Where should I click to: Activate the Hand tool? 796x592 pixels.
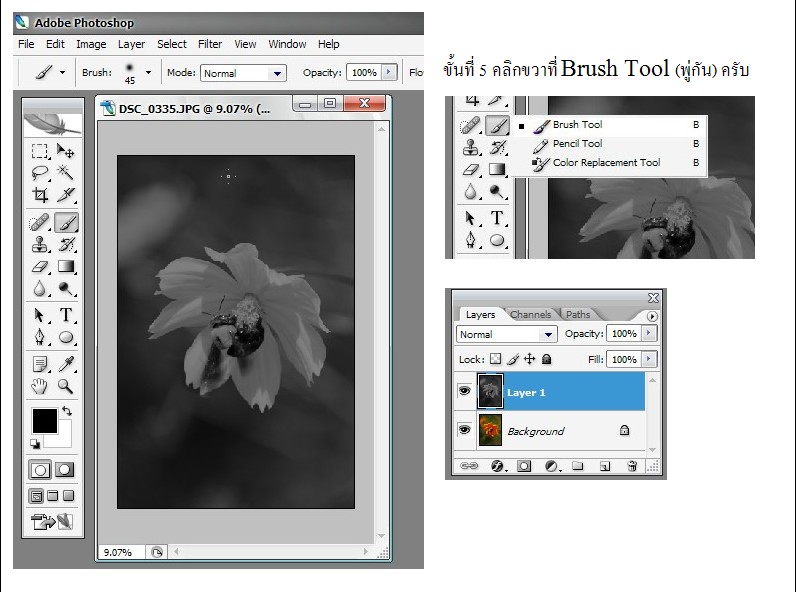point(40,386)
